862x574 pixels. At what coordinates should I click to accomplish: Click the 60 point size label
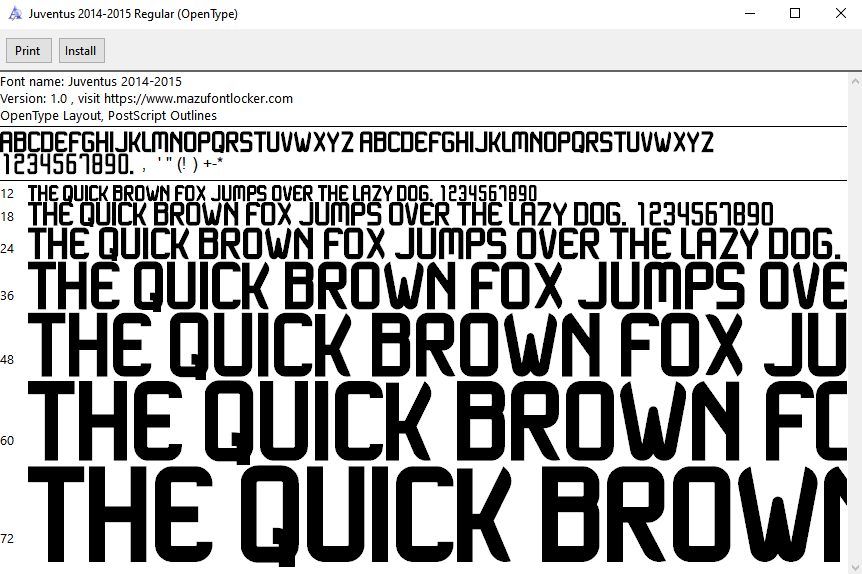7,441
